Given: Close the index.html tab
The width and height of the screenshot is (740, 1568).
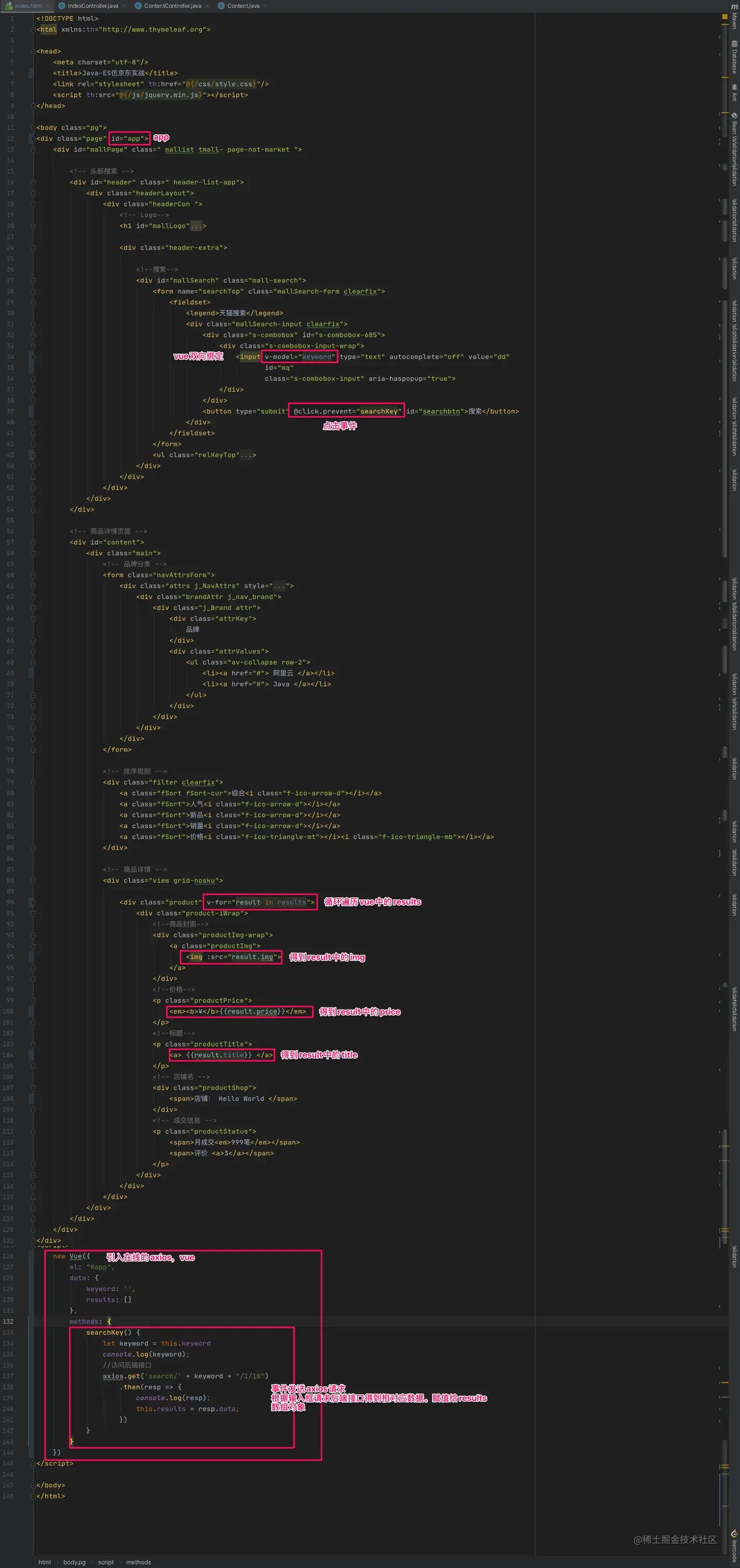Looking at the screenshot, I should tap(47, 6).
